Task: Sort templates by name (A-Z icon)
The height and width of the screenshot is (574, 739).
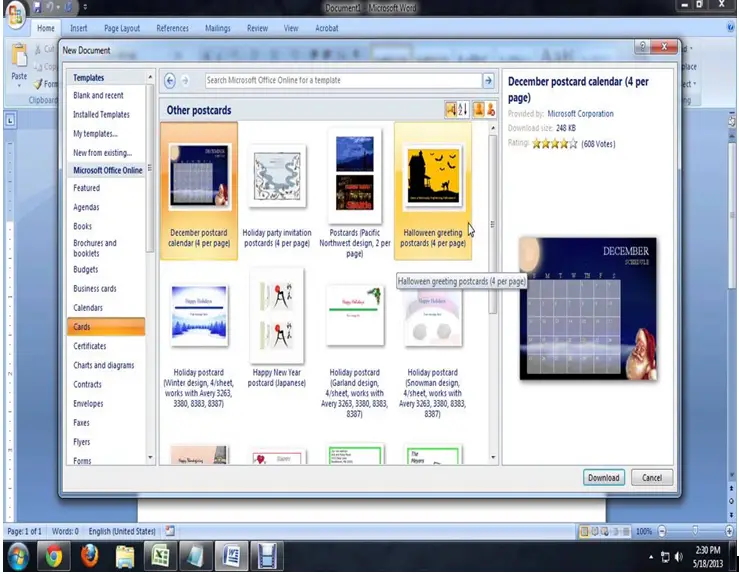Action: [x=462, y=110]
